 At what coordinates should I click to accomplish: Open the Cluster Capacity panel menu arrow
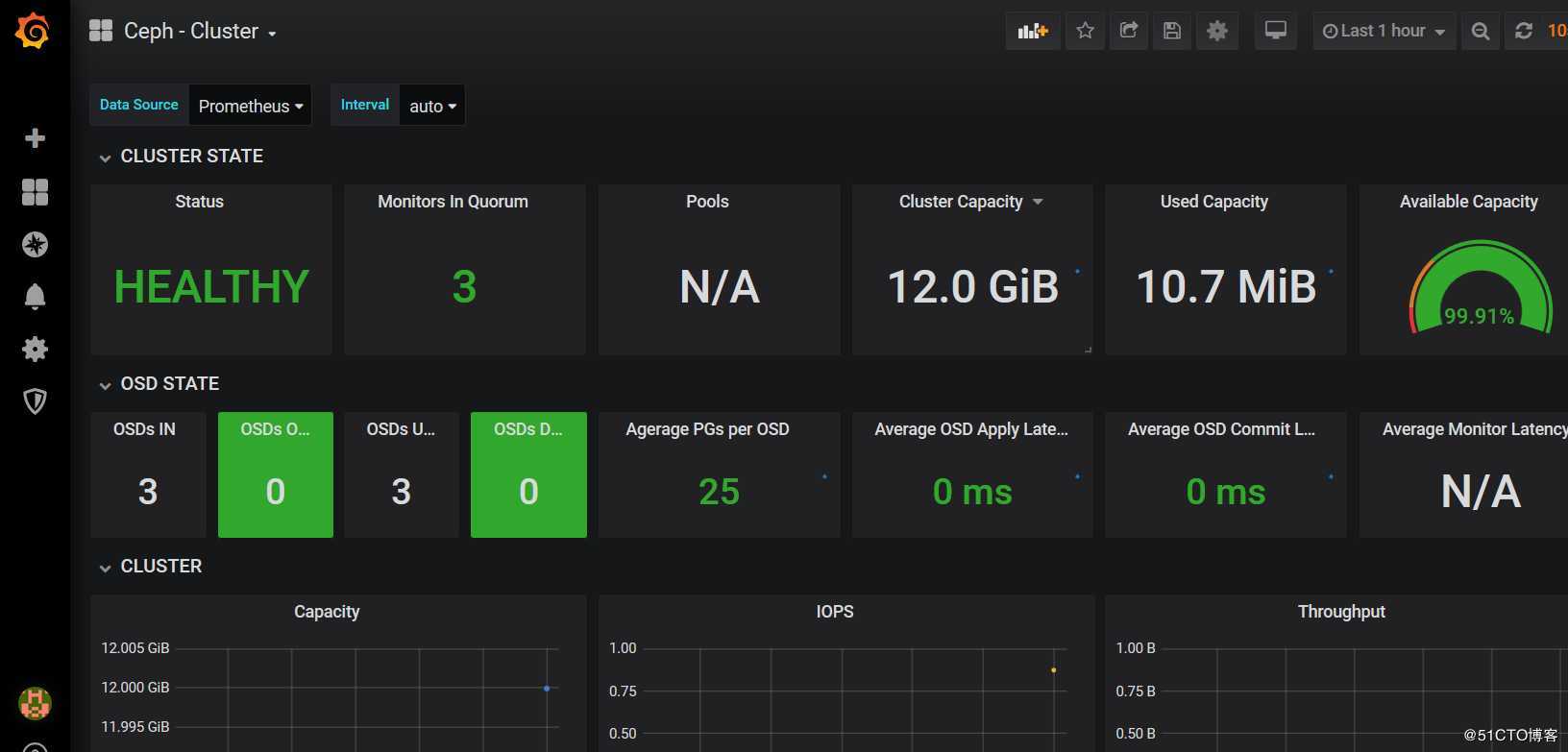pyautogui.click(x=1038, y=202)
